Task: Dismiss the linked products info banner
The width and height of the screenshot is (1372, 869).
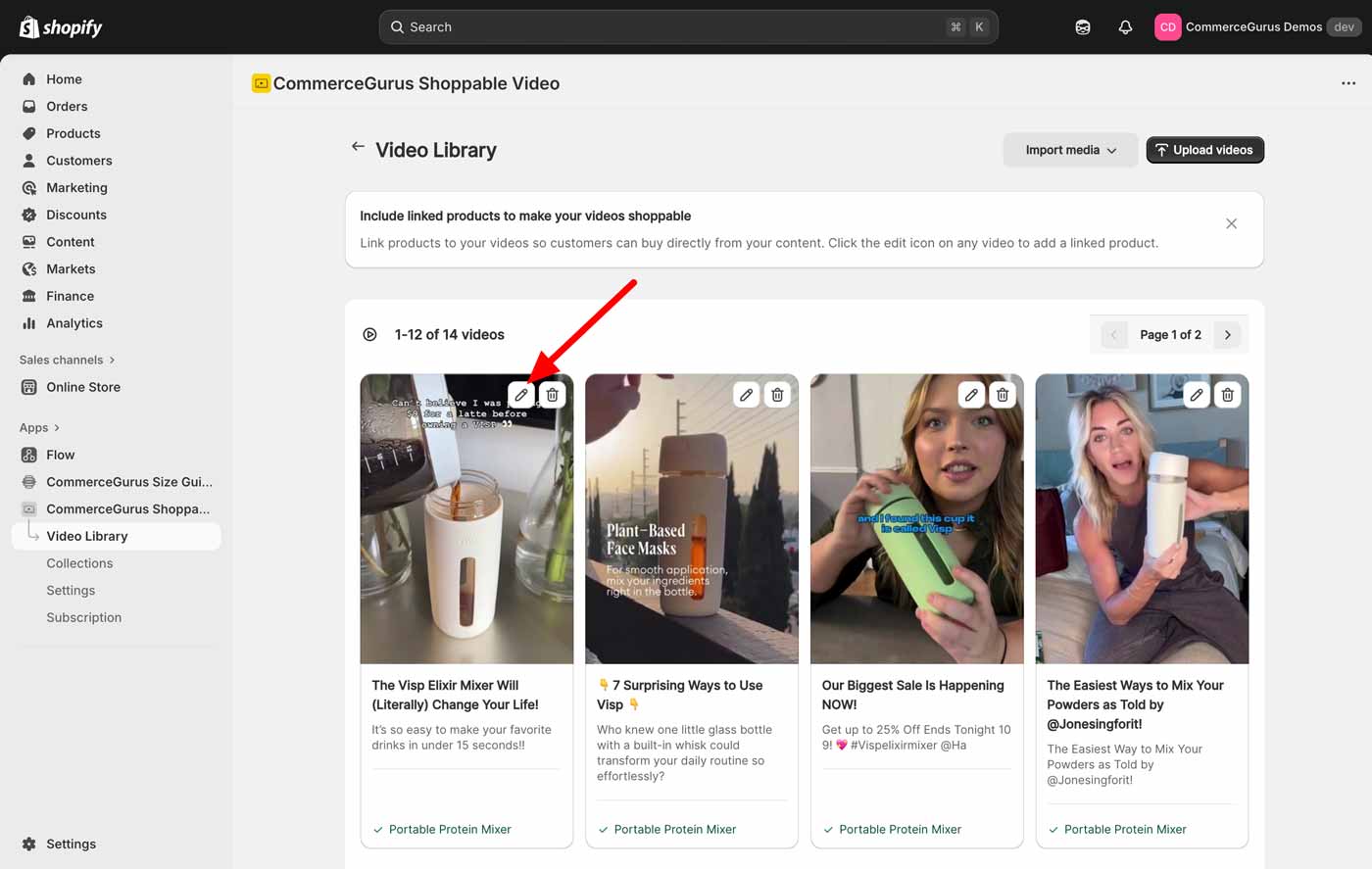Action: (x=1231, y=223)
